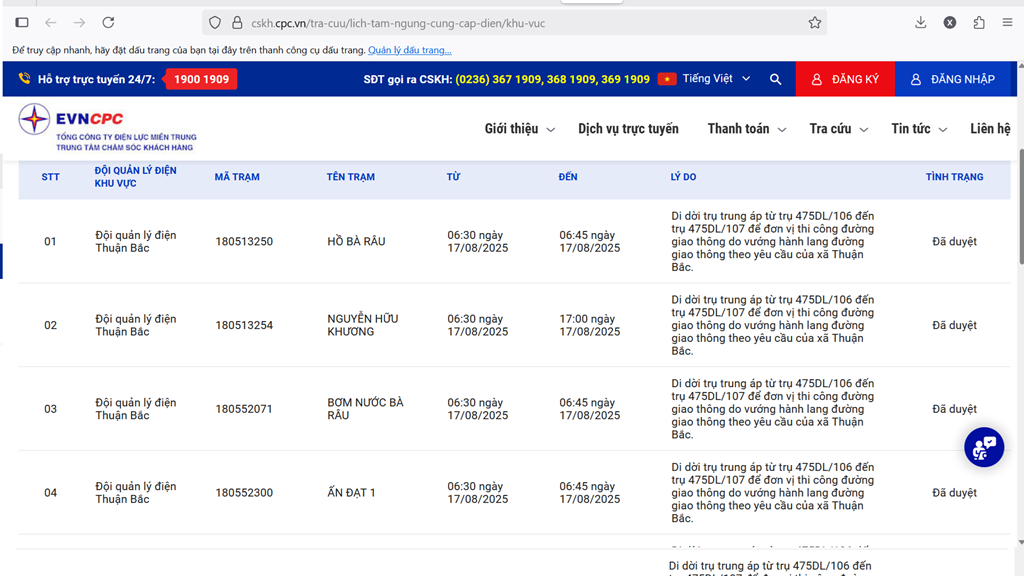This screenshot has width=1024, height=576.
Task: Open the Quản lý dấu trang link
Action: [x=409, y=50]
